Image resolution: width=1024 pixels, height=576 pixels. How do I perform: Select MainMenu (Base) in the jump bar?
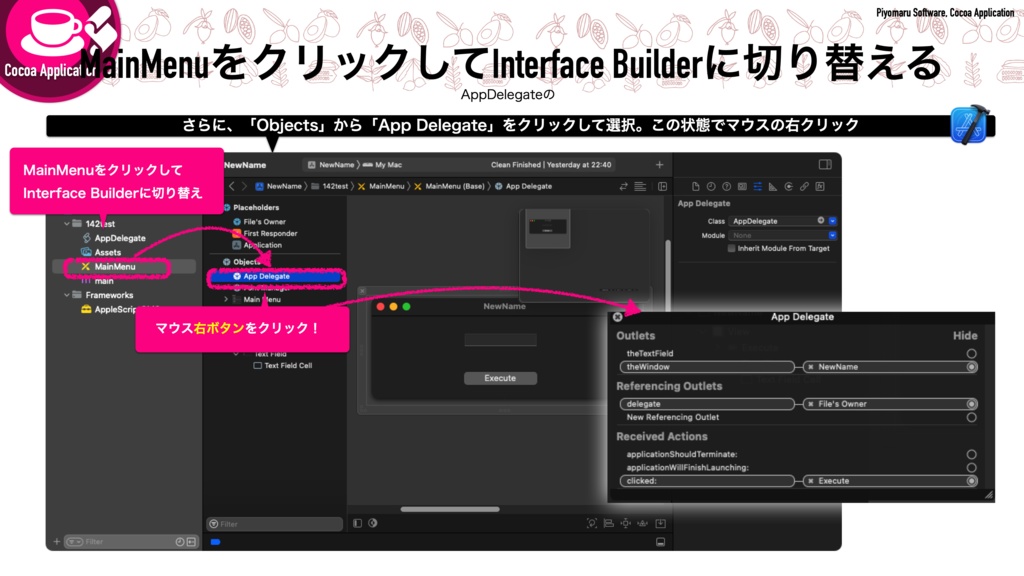457,186
